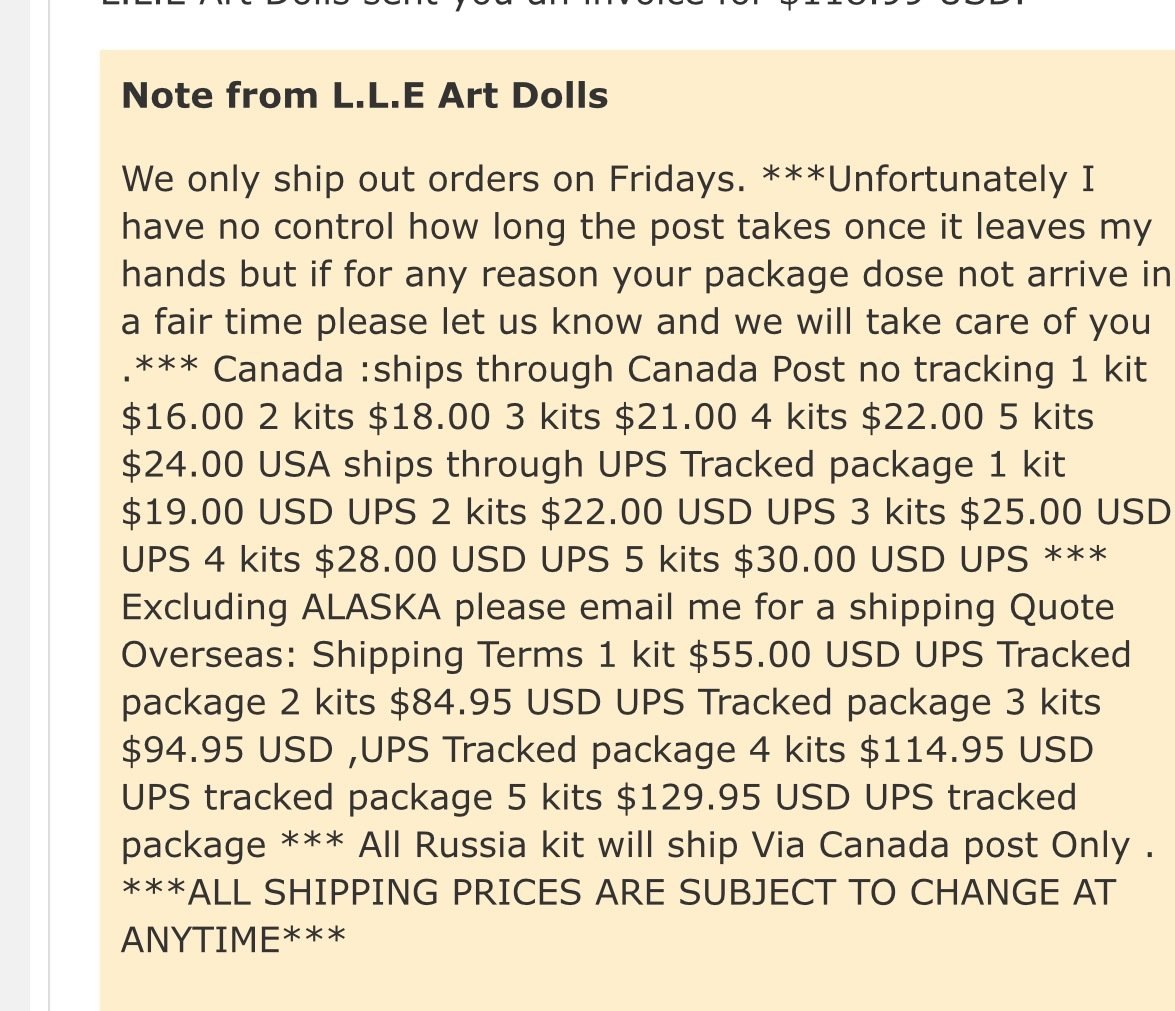Click the phrase "shipping Quote"
Image resolution: width=1175 pixels, height=1011 pixels.
(x=981, y=608)
